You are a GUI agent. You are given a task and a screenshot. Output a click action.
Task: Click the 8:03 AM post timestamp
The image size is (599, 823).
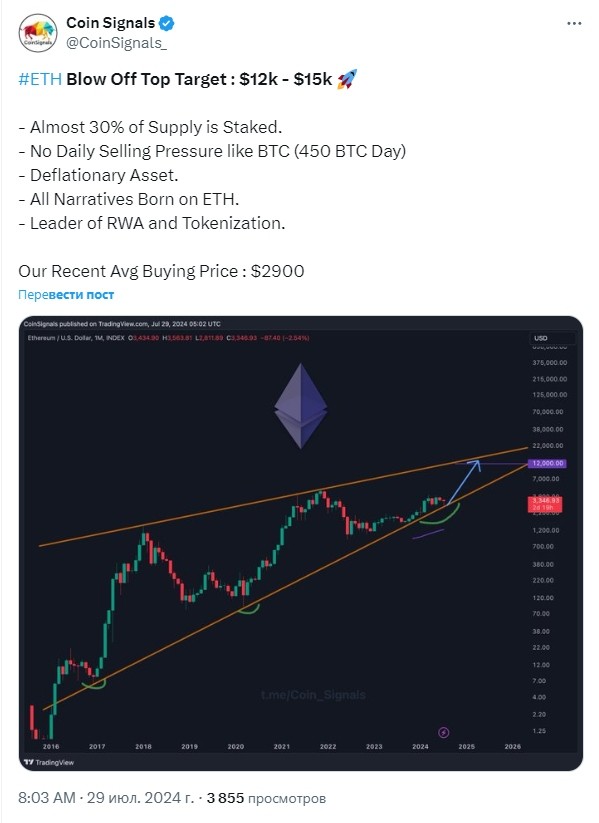47,798
